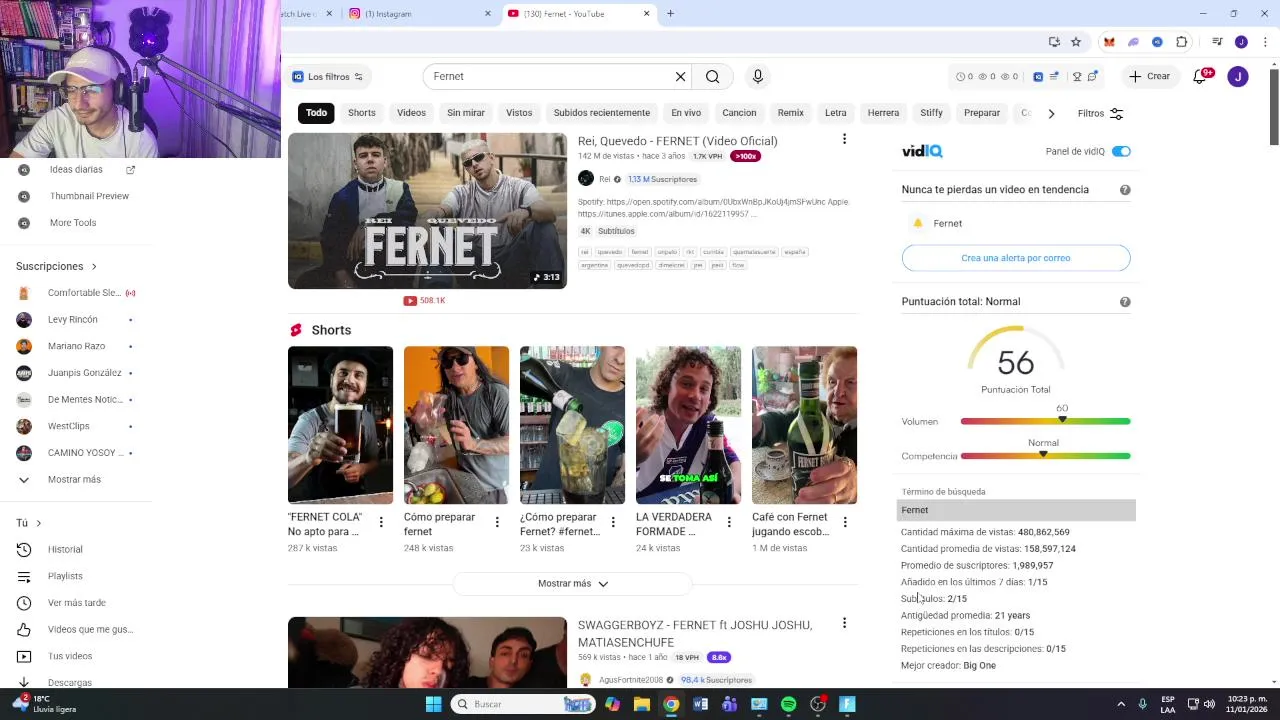This screenshot has width=1280, height=720.
Task: Open a new browser tab
Action: (670, 14)
